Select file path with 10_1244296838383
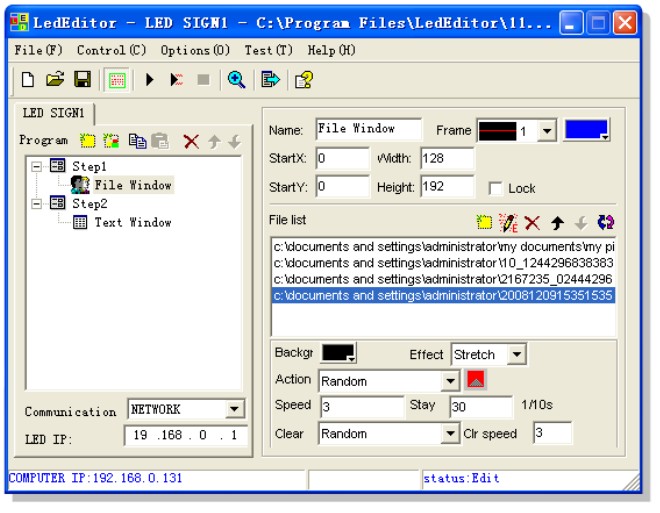This screenshot has width=660, height=513. point(444,263)
